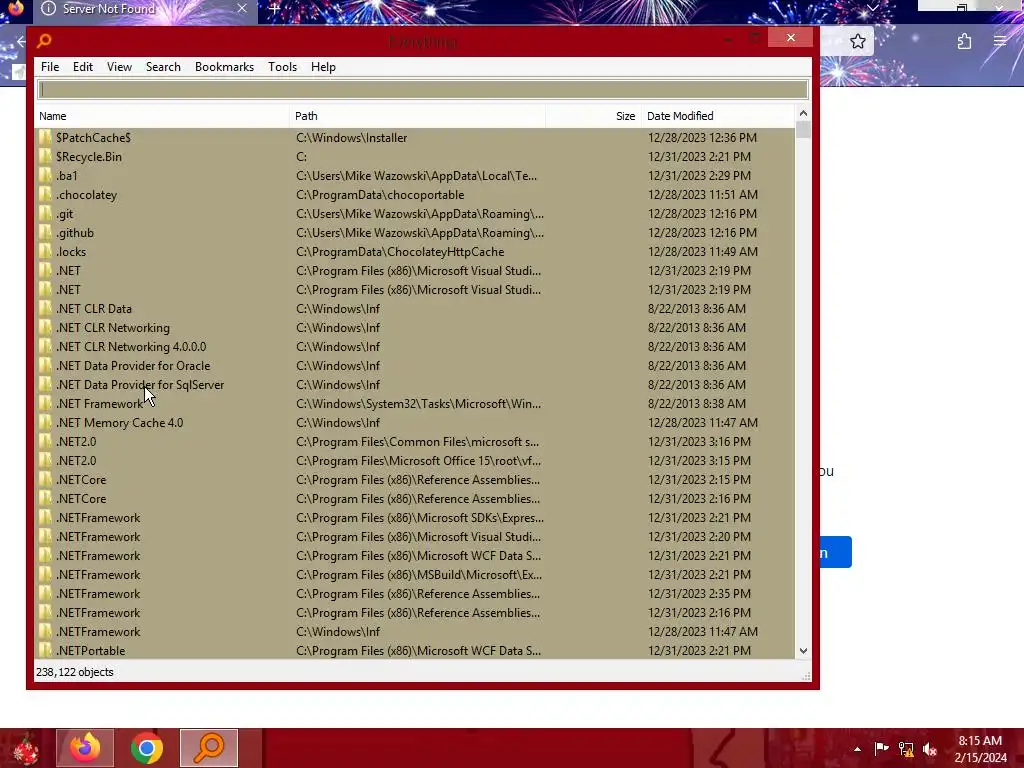Sort results by Size column header
The image size is (1024, 768).
(x=593, y=116)
